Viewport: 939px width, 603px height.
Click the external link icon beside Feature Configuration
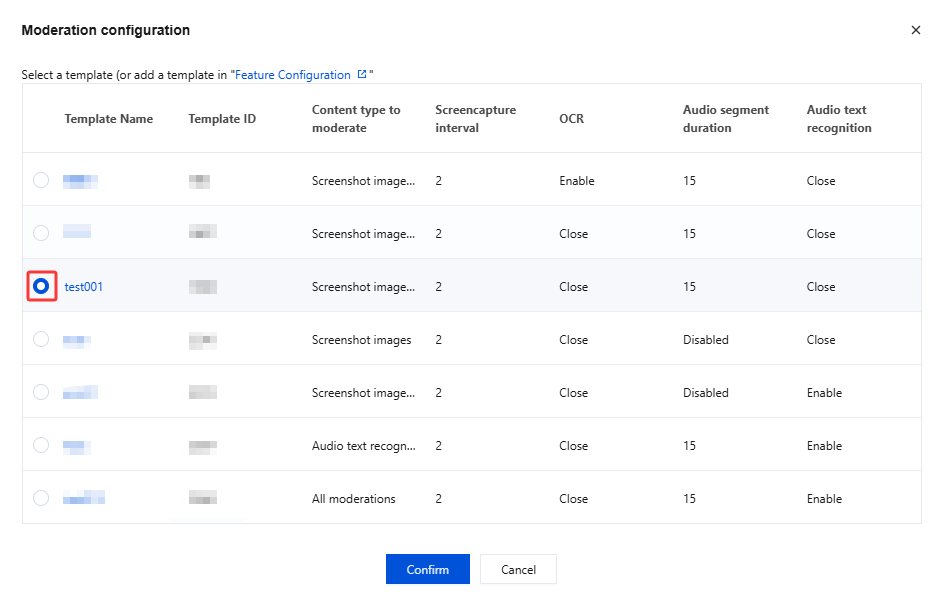pyautogui.click(x=362, y=75)
